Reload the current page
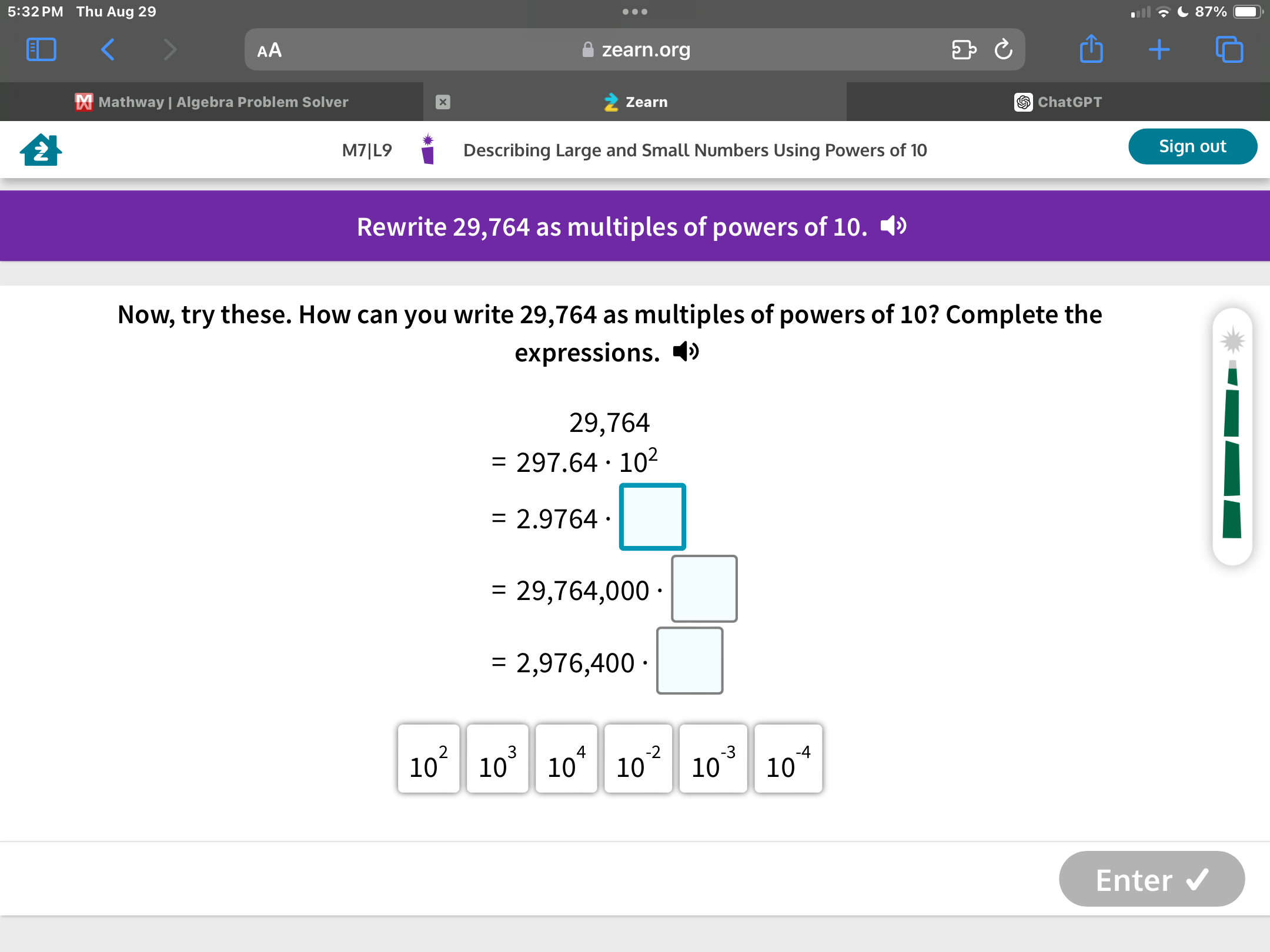This screenshot has height=952, width=1270. 1004,49
